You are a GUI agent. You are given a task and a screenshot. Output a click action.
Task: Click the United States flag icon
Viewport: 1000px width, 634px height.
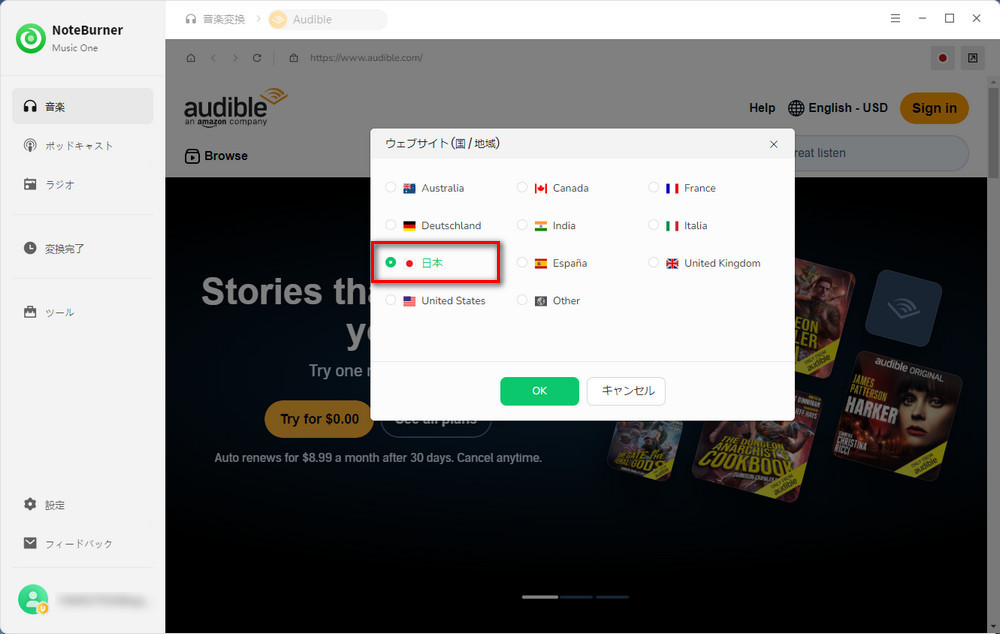click(409, 301)
